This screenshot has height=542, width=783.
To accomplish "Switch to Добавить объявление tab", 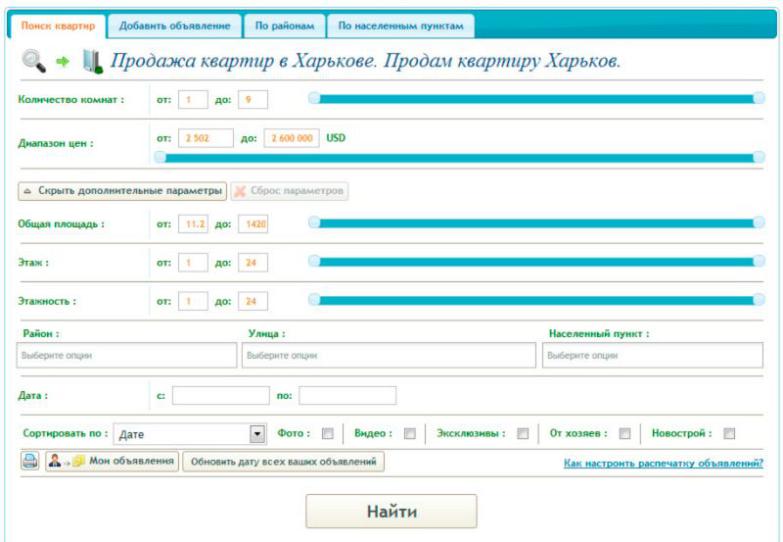I will point(174,26).
